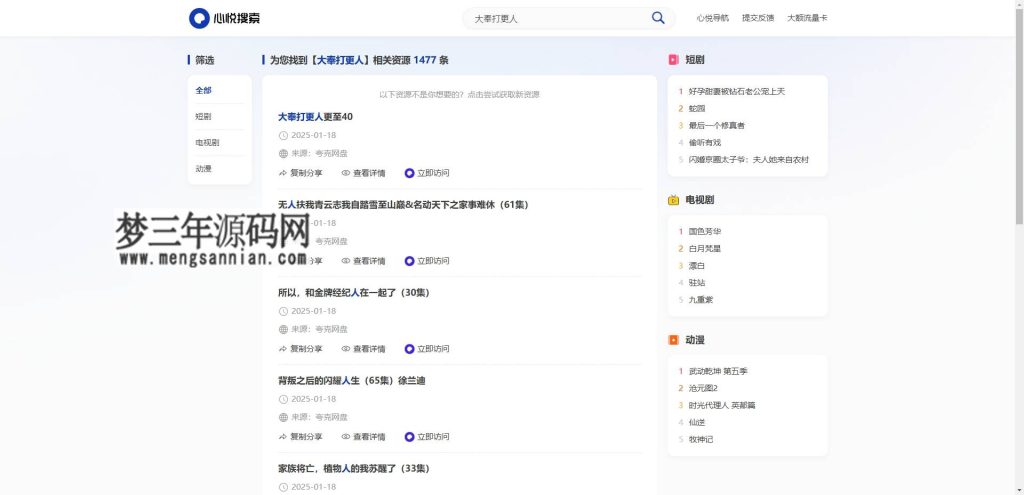
Task: Select 短剧 filter
Action: pyautogui.click(x=203, y=116)
